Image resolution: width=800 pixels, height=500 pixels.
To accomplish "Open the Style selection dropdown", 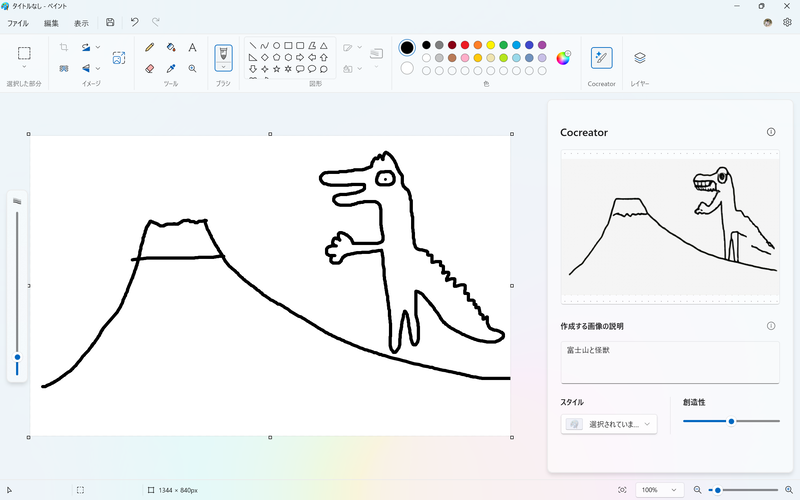I will coord(609,424).
